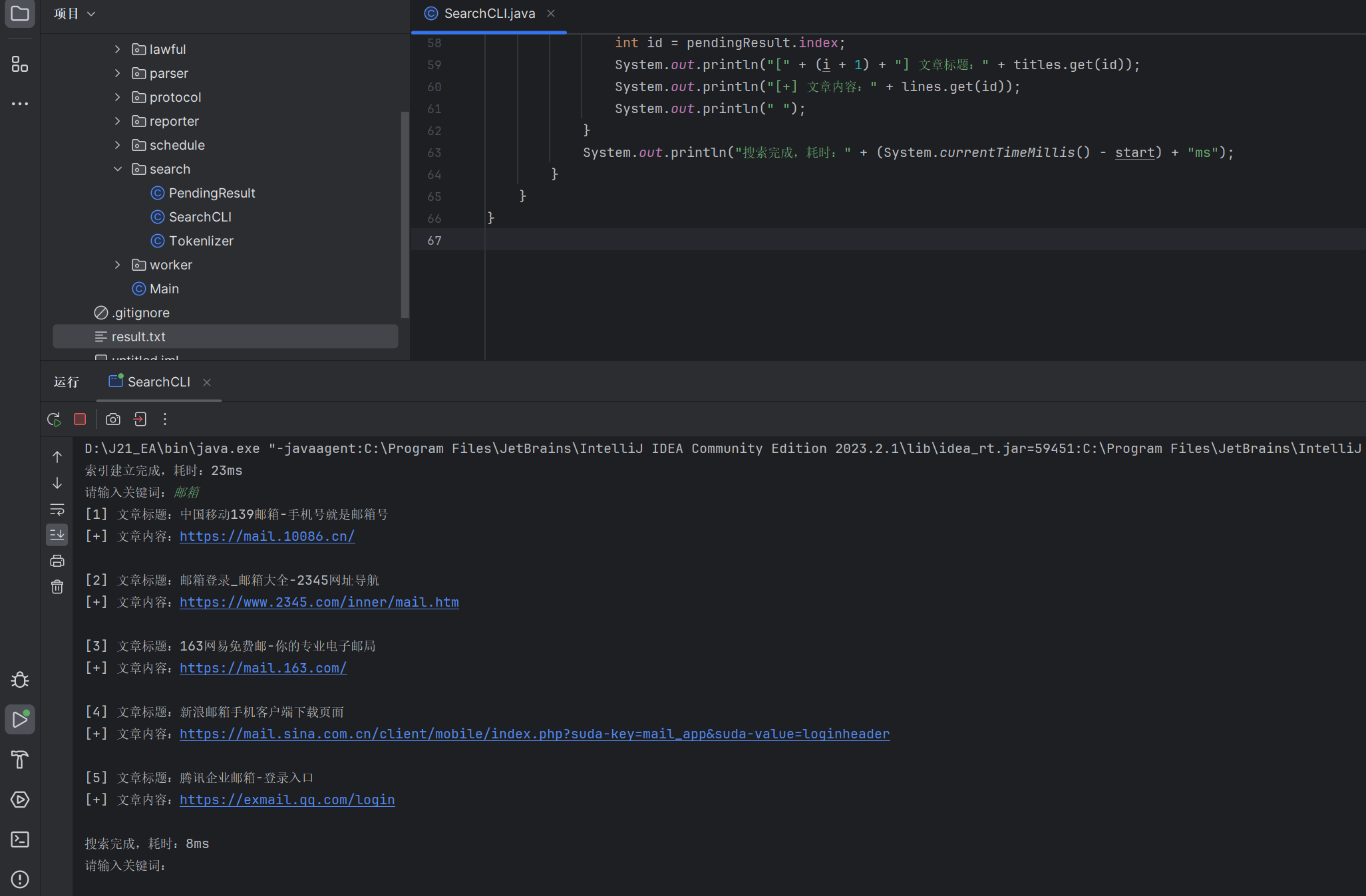
Task: Open the Terminal tool window icon
Action: coord(20,839)
